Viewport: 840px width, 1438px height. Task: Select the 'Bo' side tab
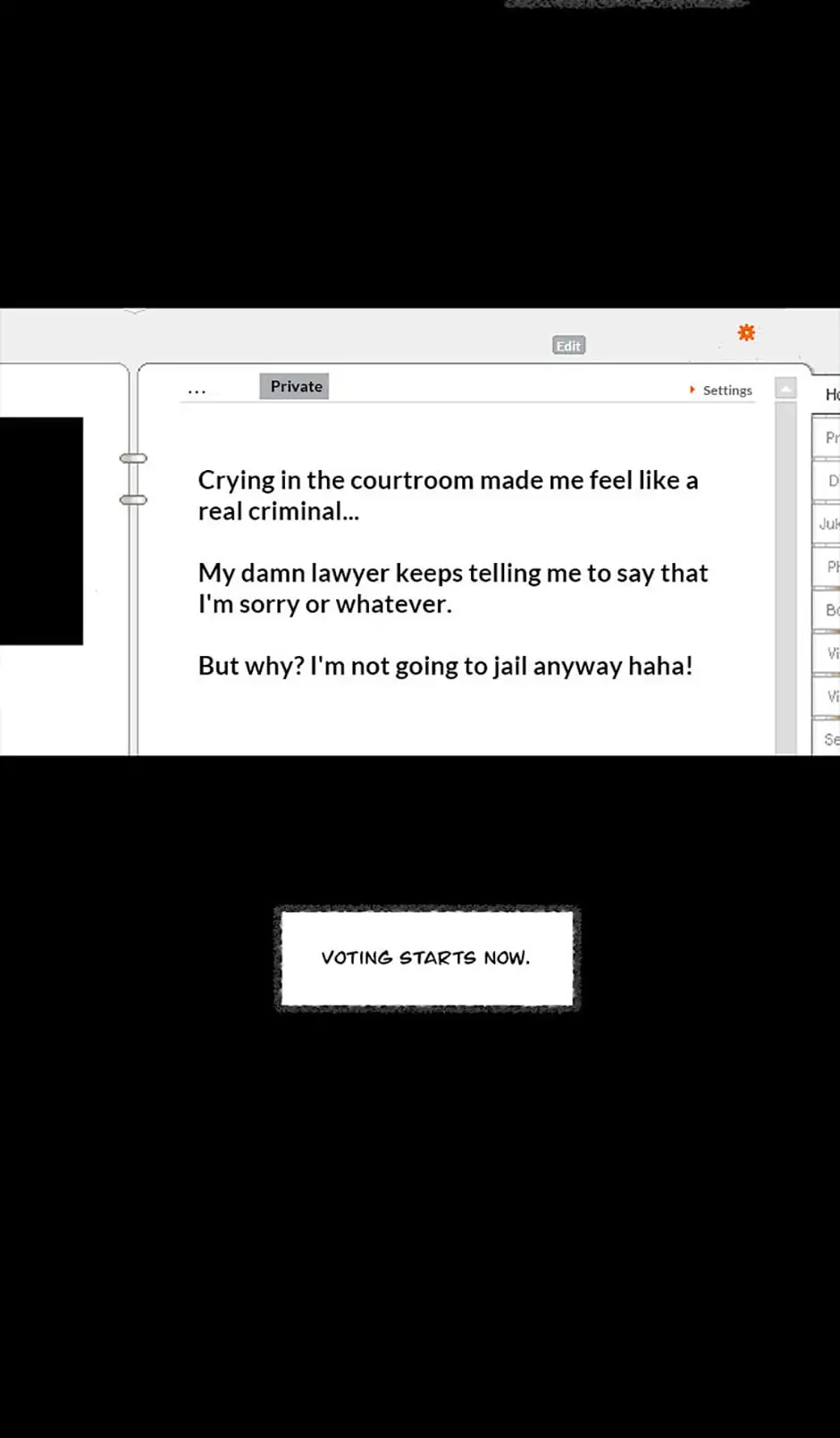[x=830, y=610]
